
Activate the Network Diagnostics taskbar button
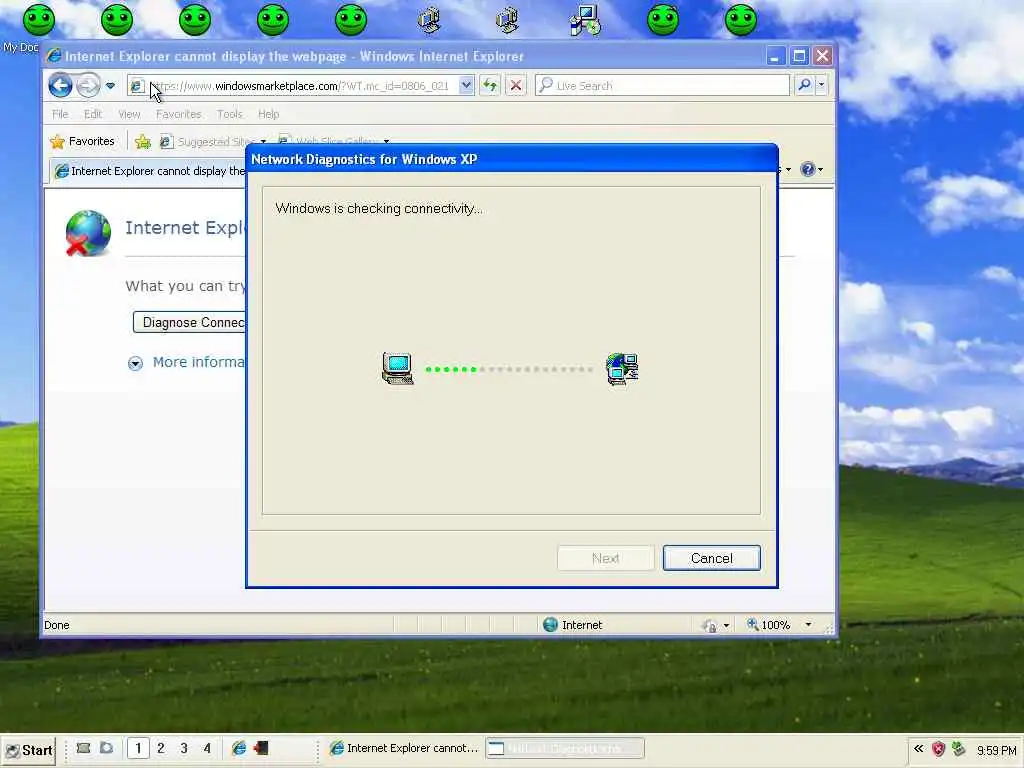click(565, 748)
